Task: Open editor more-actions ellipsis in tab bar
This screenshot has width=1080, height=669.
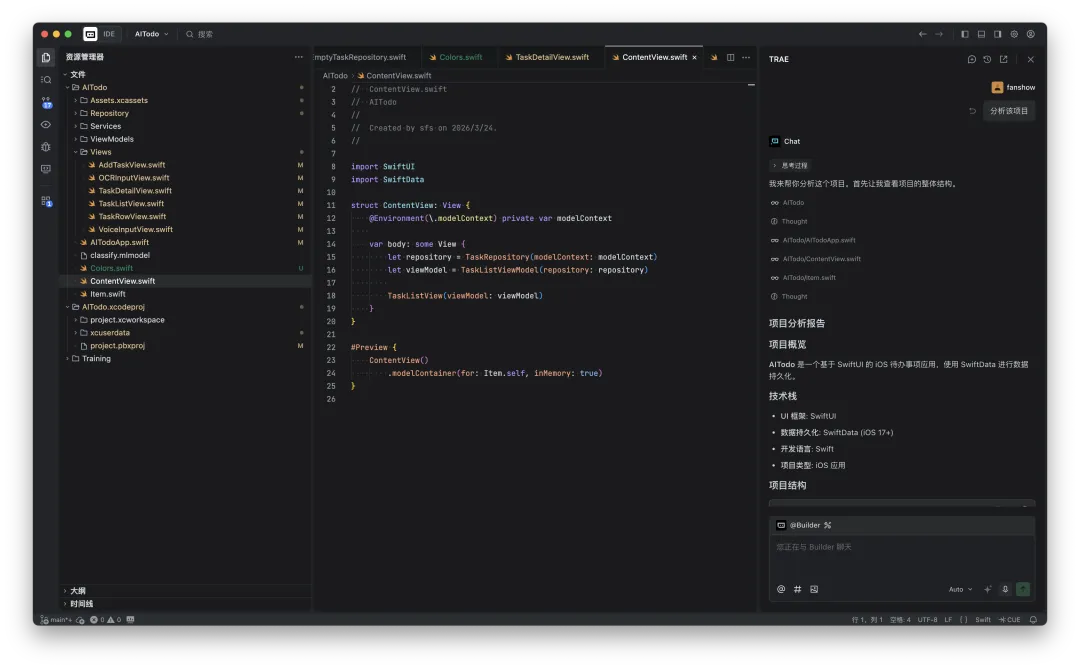Action: point(746,57)
